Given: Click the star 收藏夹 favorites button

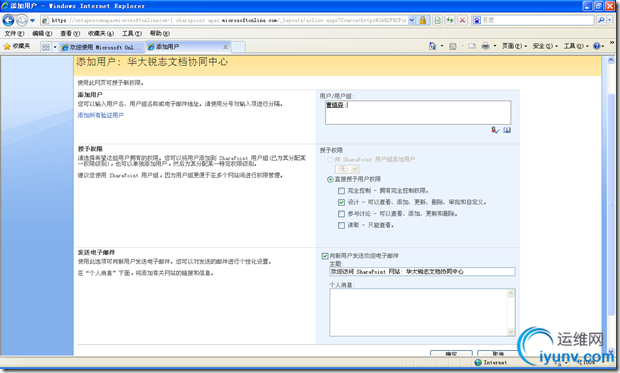Looking at the screenshot, I should [x=17, y=47].
